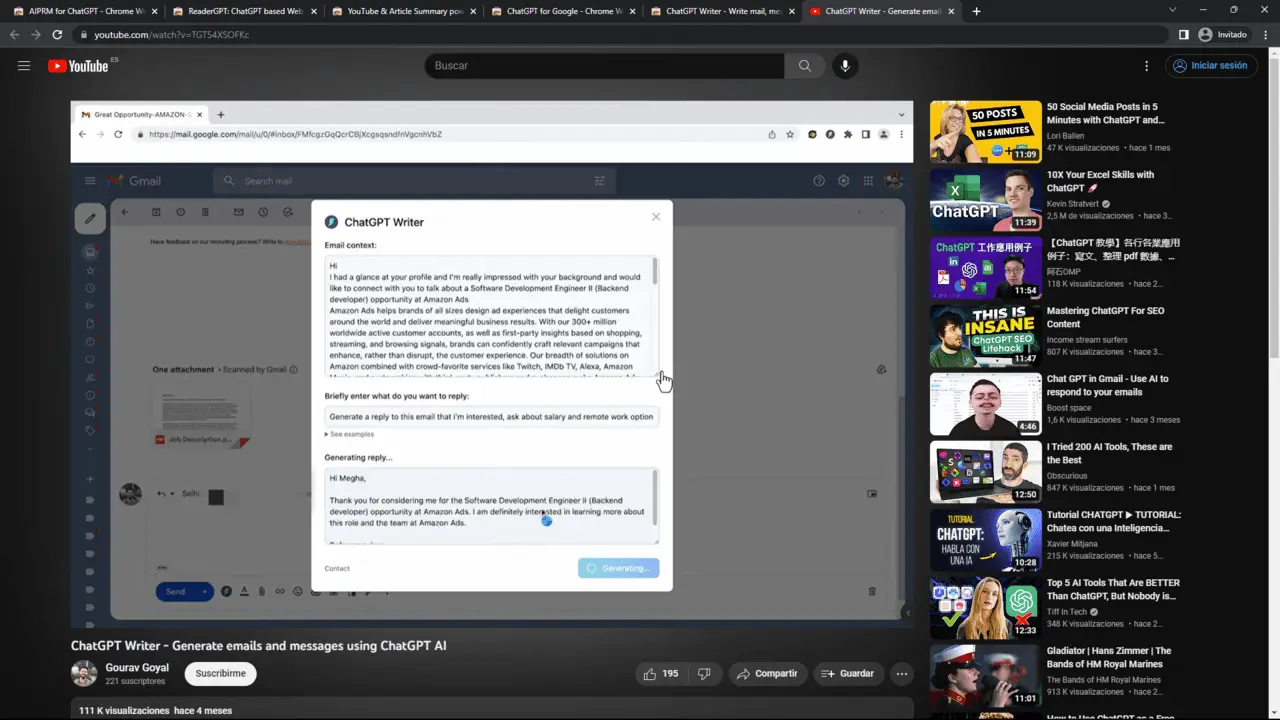Focus the Buscar search field
Image resolution: width=1280 pixels, height=720 pixels.
[x=604, y=66]
